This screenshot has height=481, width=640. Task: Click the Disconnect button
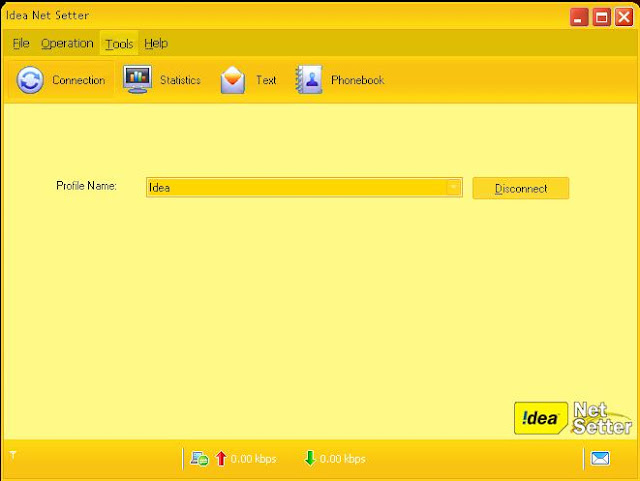[x=520, y=188]
